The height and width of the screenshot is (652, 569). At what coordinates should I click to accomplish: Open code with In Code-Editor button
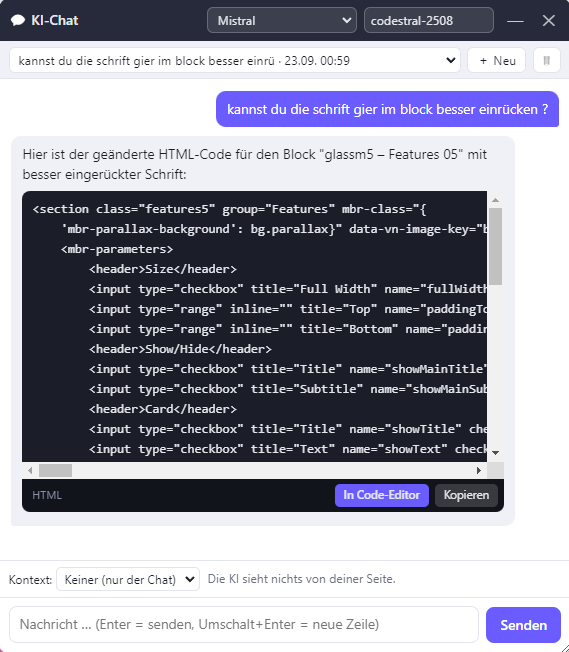coord(381,495)
